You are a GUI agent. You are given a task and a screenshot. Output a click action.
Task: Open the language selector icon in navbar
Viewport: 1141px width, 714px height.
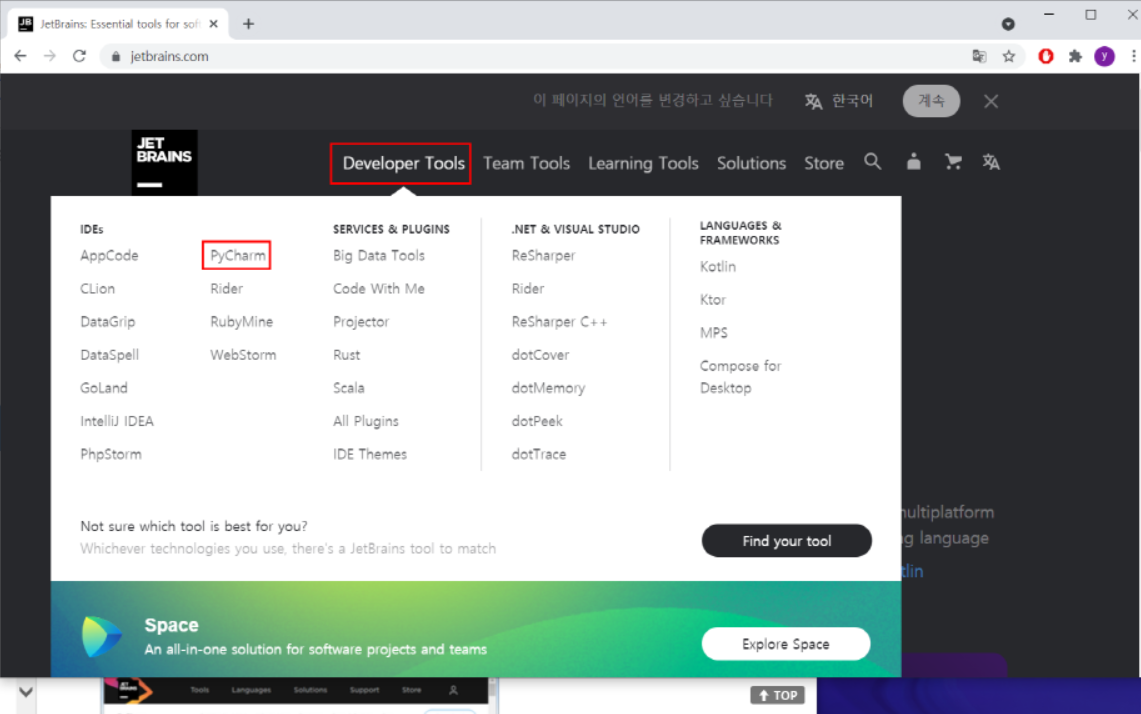tap(991, 162)
